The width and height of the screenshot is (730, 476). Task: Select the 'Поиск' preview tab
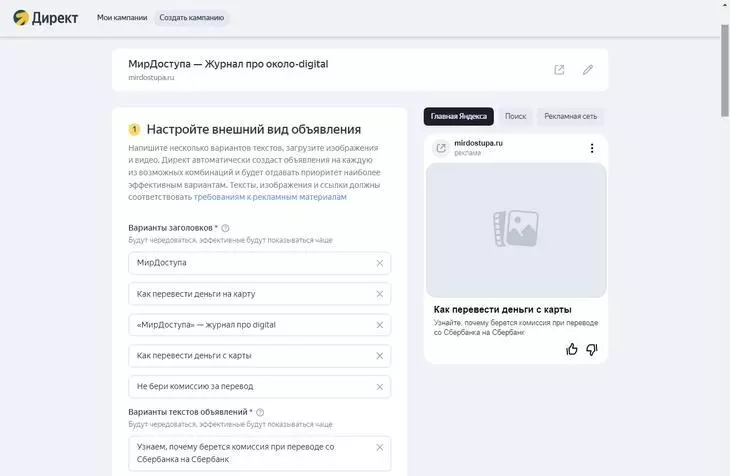coord(515,117)
